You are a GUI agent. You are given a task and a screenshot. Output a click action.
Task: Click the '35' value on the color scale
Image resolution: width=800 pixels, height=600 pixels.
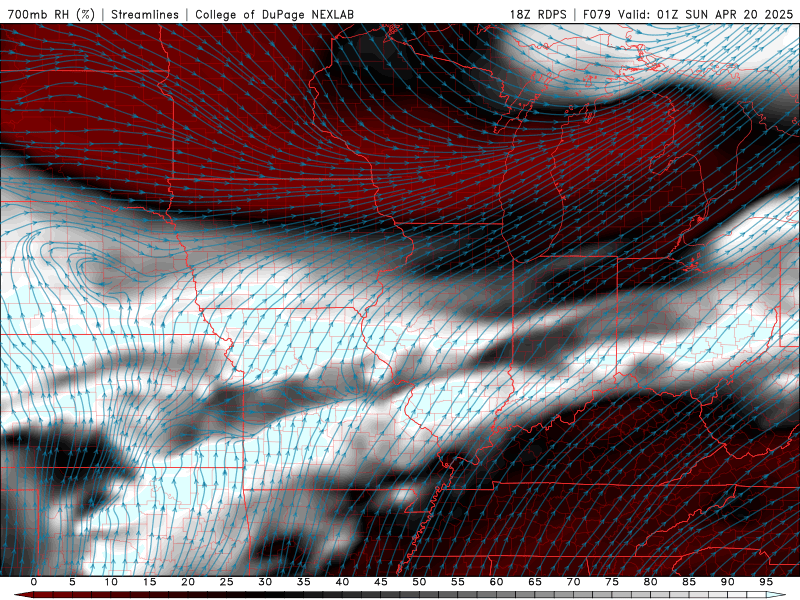304,582
